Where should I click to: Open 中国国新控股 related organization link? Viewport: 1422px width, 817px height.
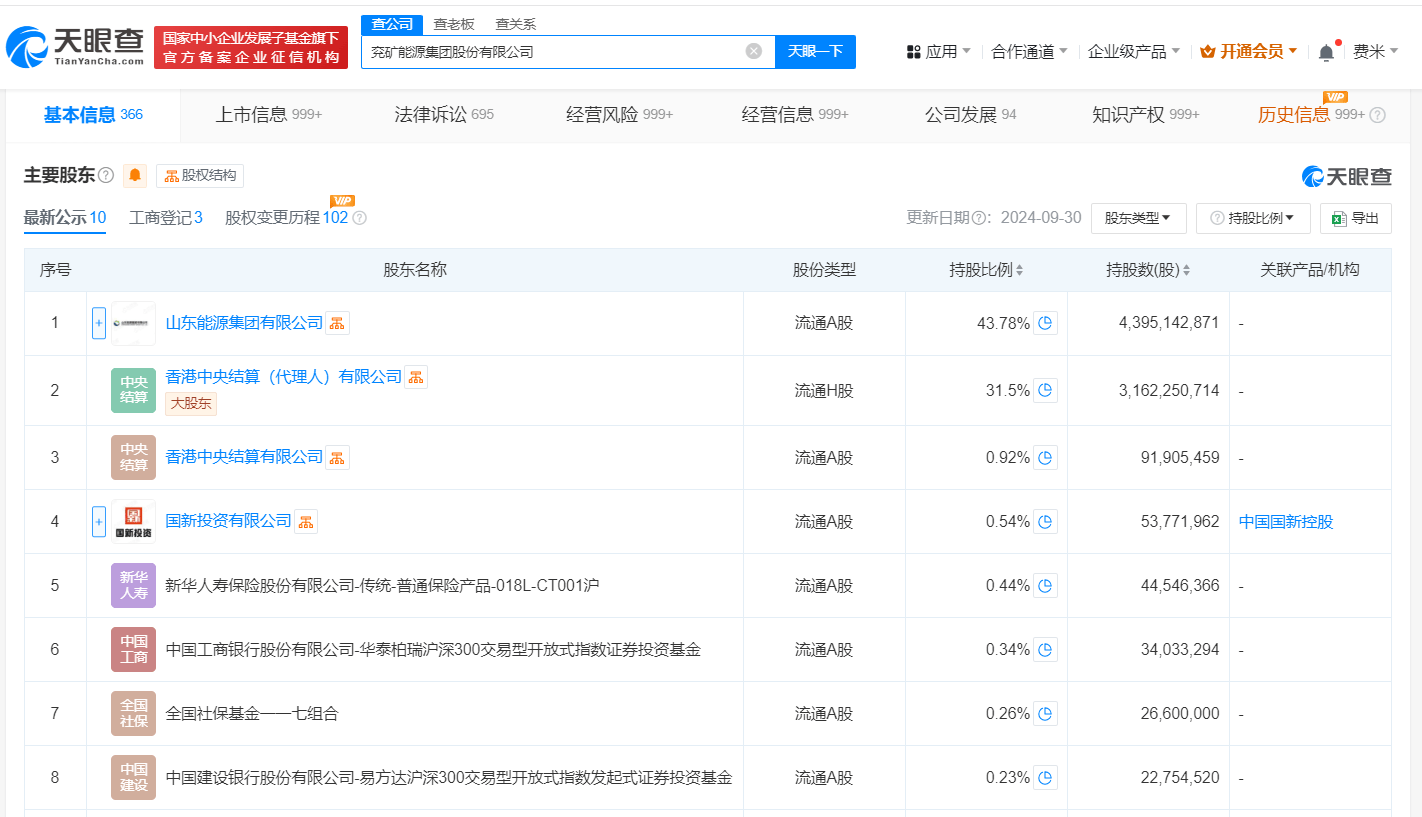(1286, 521)
